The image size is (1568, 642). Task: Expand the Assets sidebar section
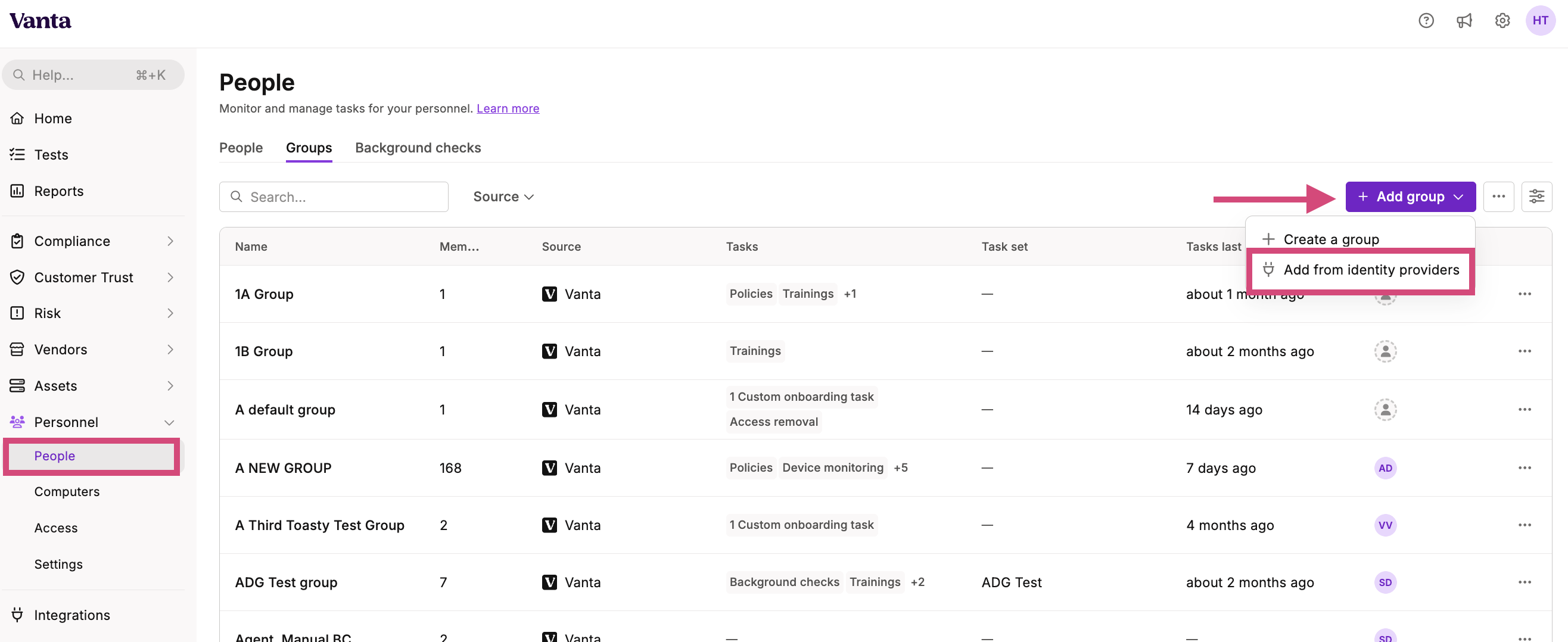click(x=92, y=386)
